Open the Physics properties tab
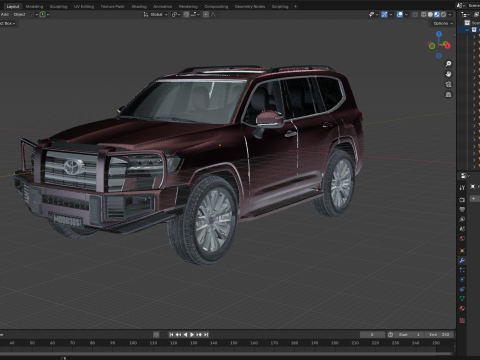The width and height of the screenshot is (480, 360). [x=462, y=280]
